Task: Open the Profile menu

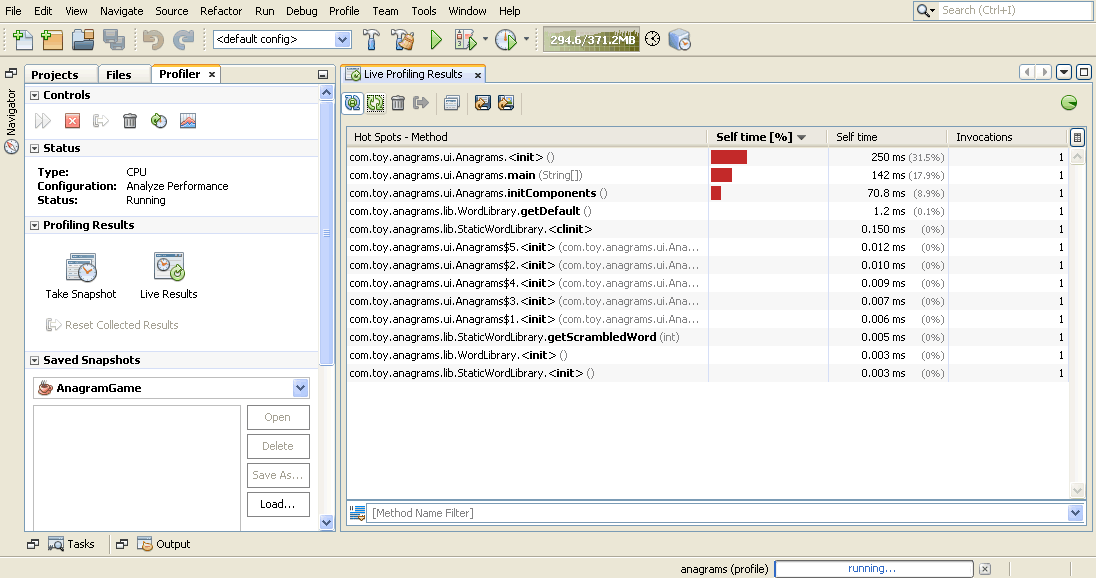Action: pyautogui.click(x=344, y=11)
